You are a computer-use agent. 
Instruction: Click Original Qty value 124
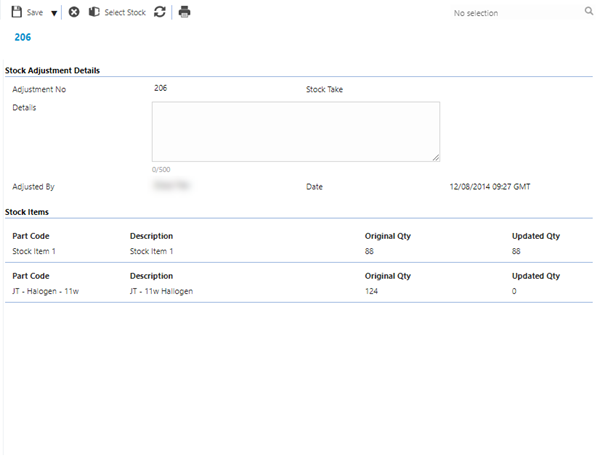373,291
